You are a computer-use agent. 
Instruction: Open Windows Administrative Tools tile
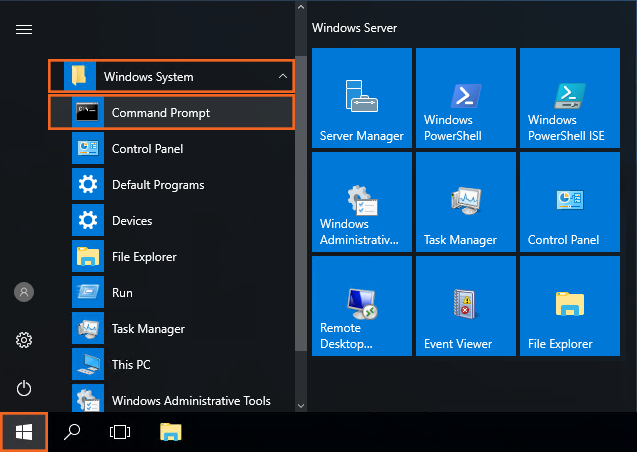(362, 202)
